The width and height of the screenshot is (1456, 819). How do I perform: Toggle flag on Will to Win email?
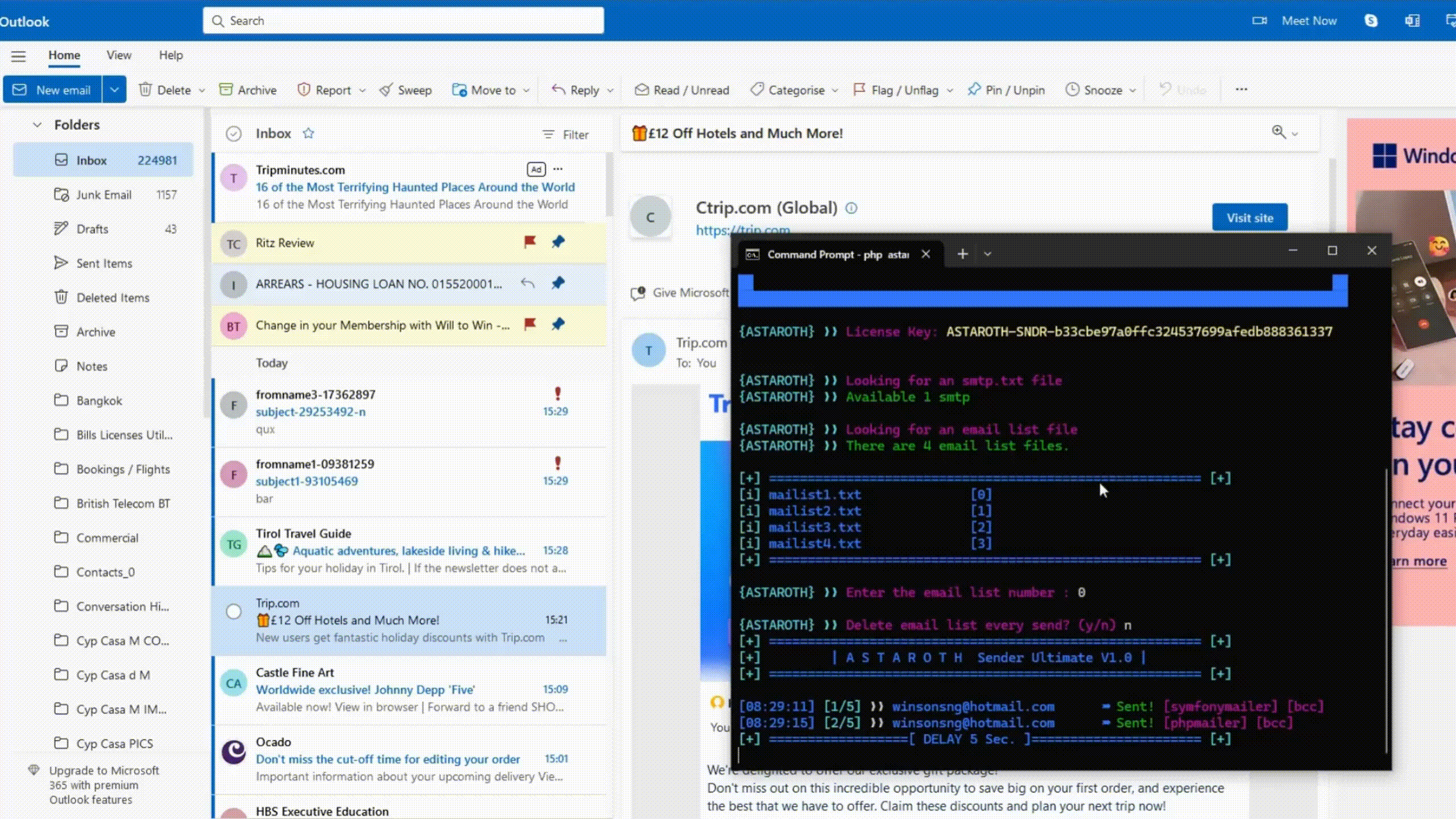tap(530, 324)
